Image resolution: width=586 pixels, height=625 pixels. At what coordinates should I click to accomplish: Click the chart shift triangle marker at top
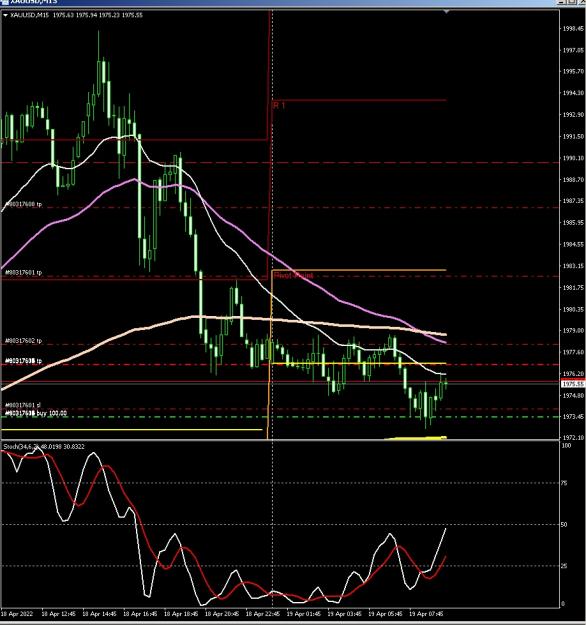pyautogui.click(x=446, y=12)
